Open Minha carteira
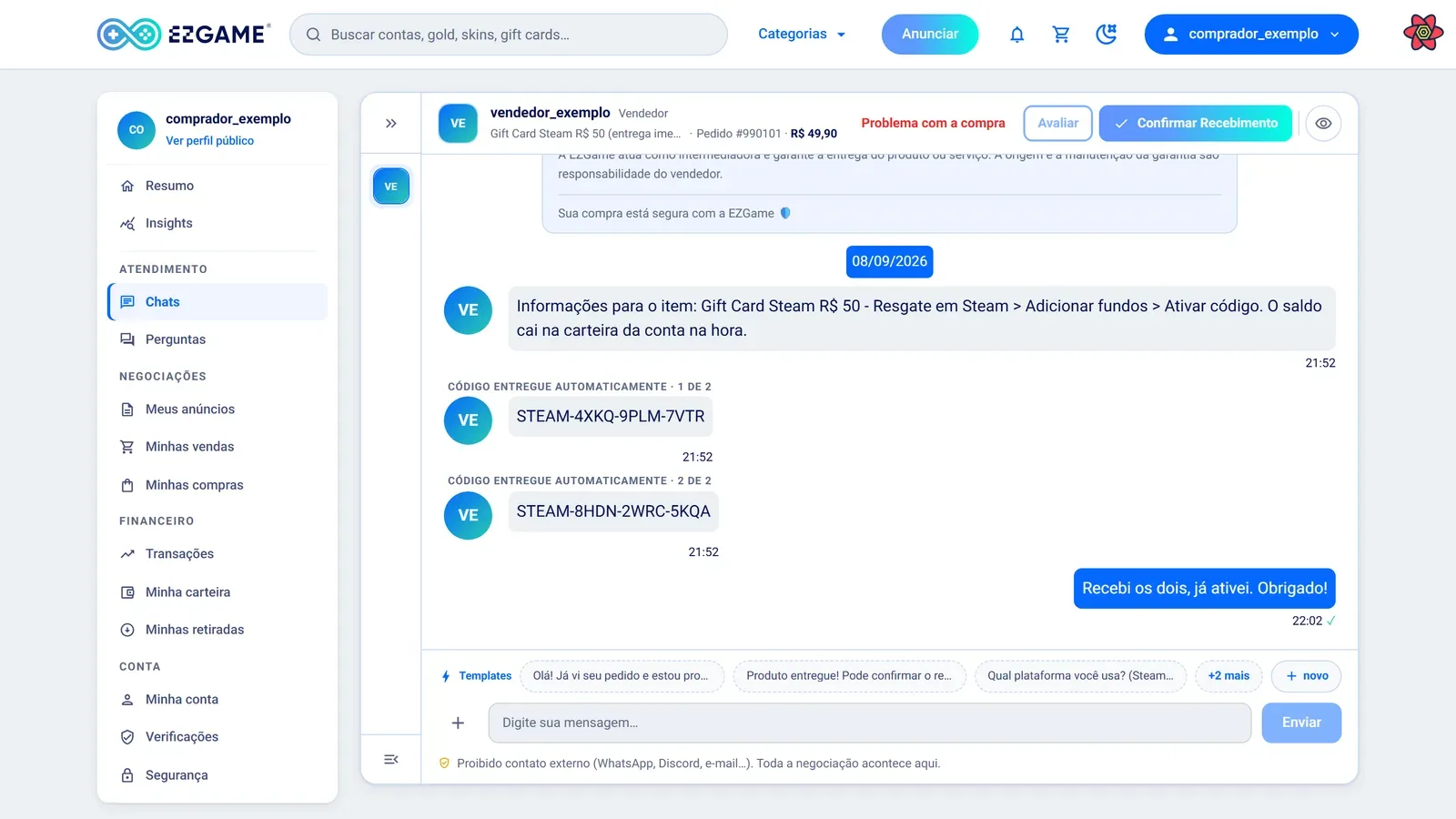1456x819 pixels. (x=217, y=592)
